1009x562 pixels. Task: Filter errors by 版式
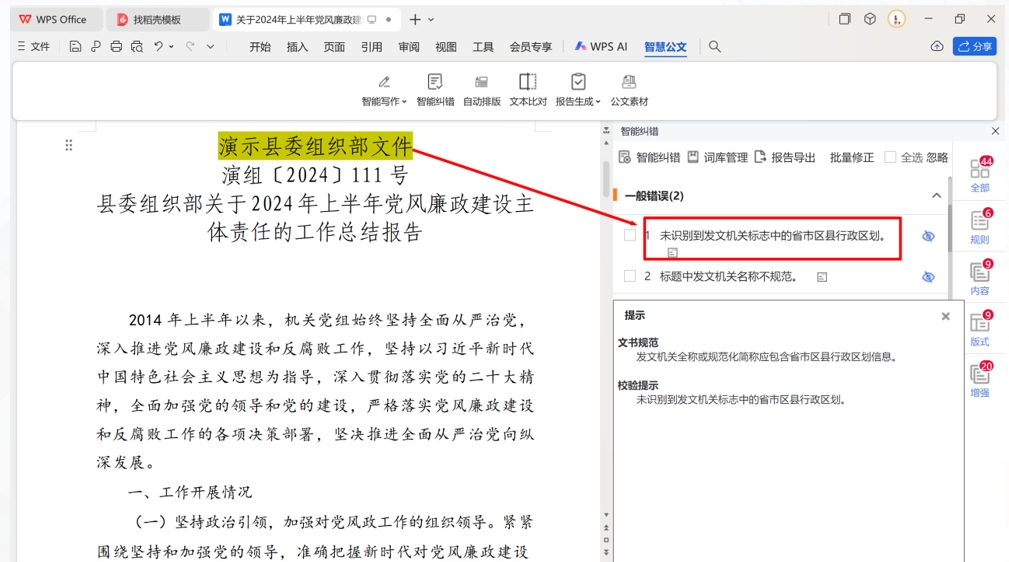(980, 329)
